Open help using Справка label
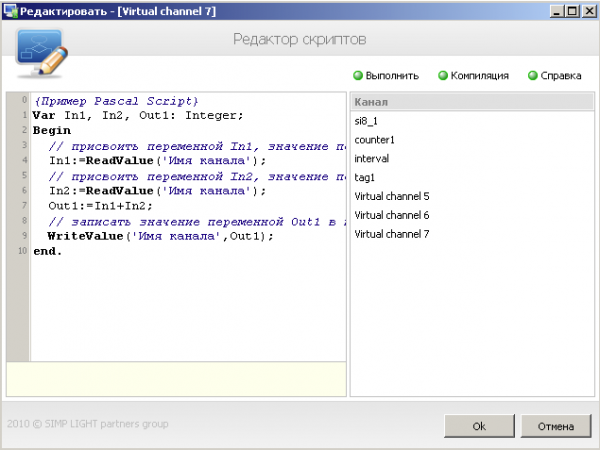 pyautogui.click(x=561, y=75)
